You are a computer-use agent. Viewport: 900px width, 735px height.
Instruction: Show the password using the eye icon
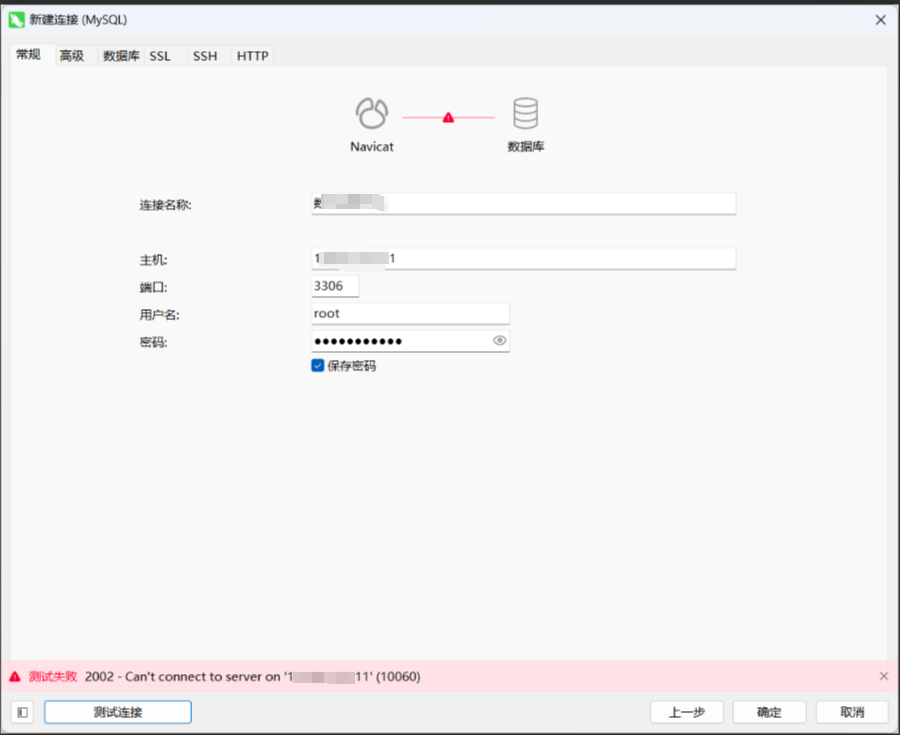pos(497,340)
